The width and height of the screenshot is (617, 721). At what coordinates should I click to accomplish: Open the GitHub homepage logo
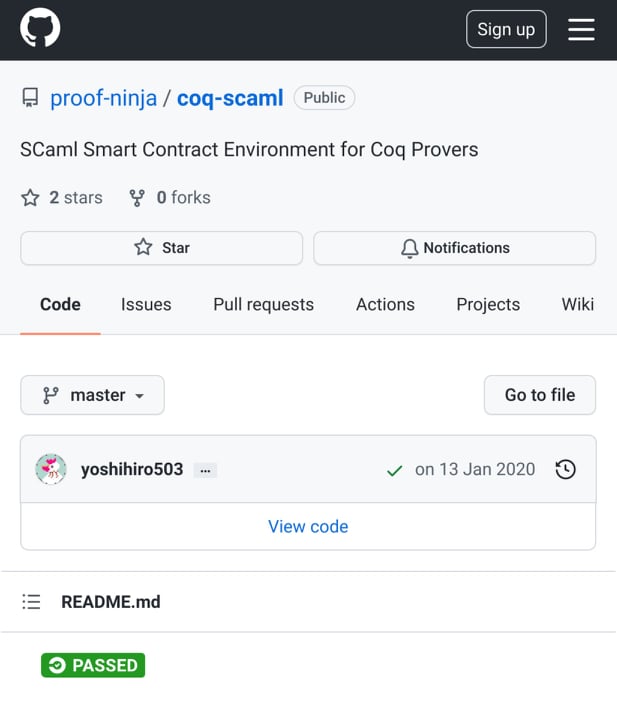pos(41,29)
